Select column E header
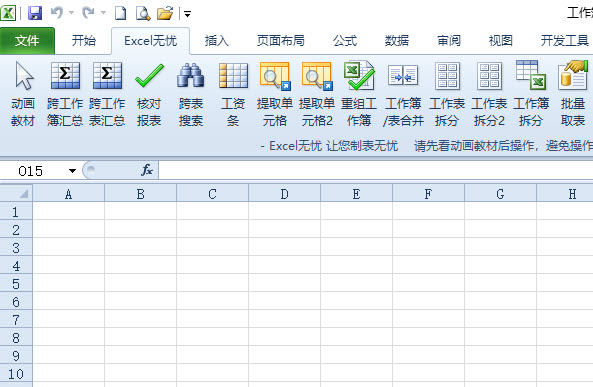 click(x=356, y=194)
